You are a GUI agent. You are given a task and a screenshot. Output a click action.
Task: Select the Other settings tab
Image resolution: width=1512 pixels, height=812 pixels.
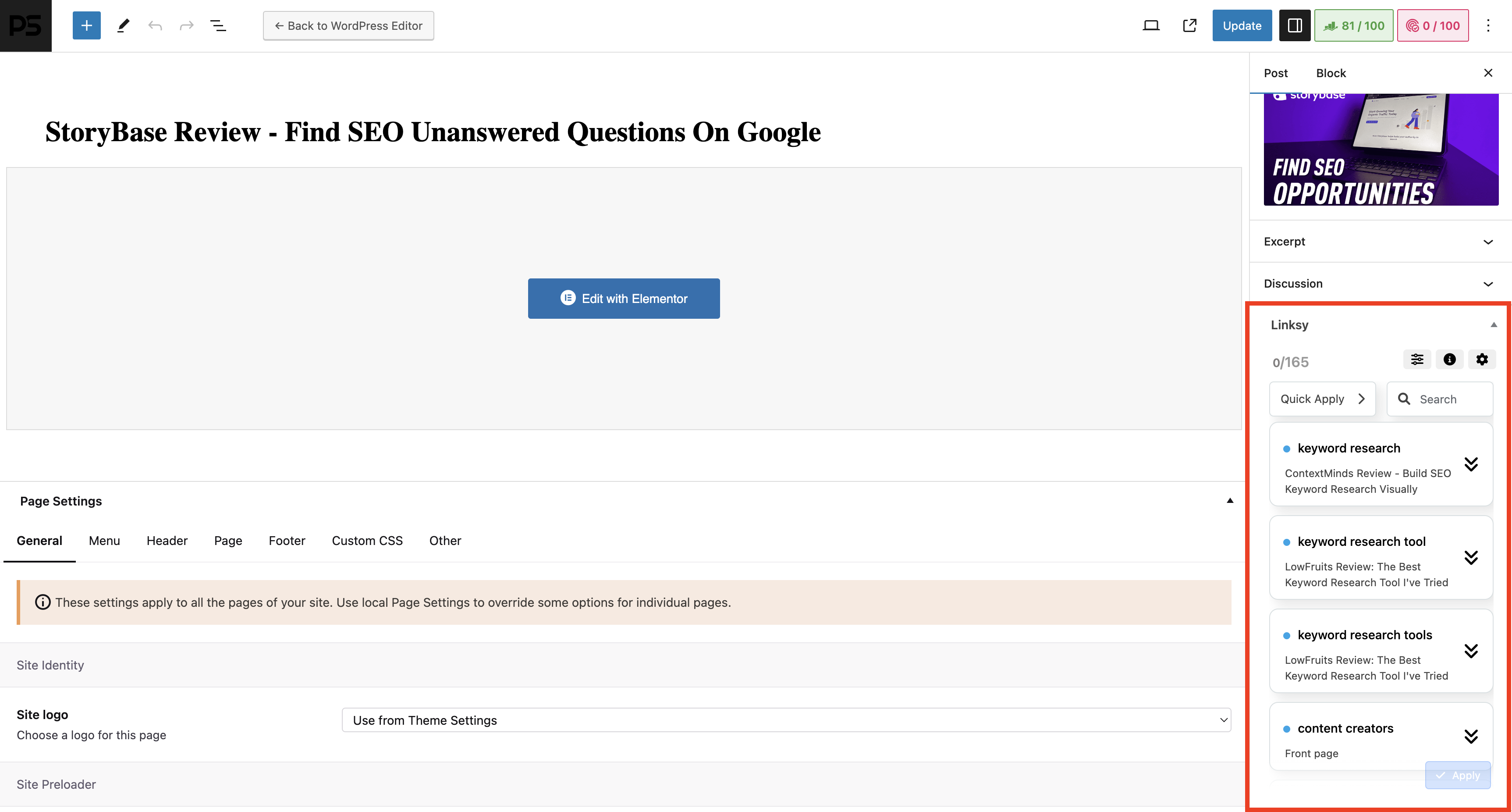coord(445,541)
